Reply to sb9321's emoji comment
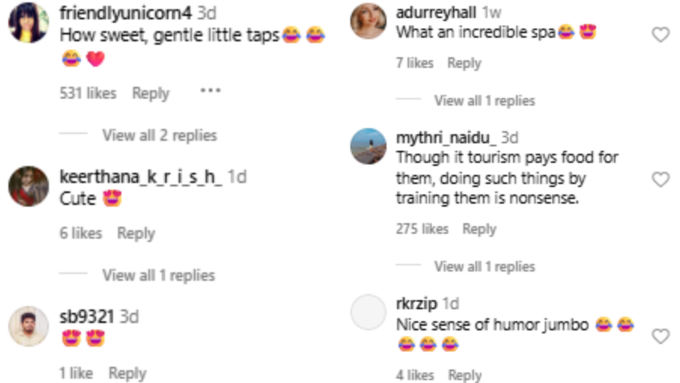Viewport: 680px width, 383px height. 127,373
